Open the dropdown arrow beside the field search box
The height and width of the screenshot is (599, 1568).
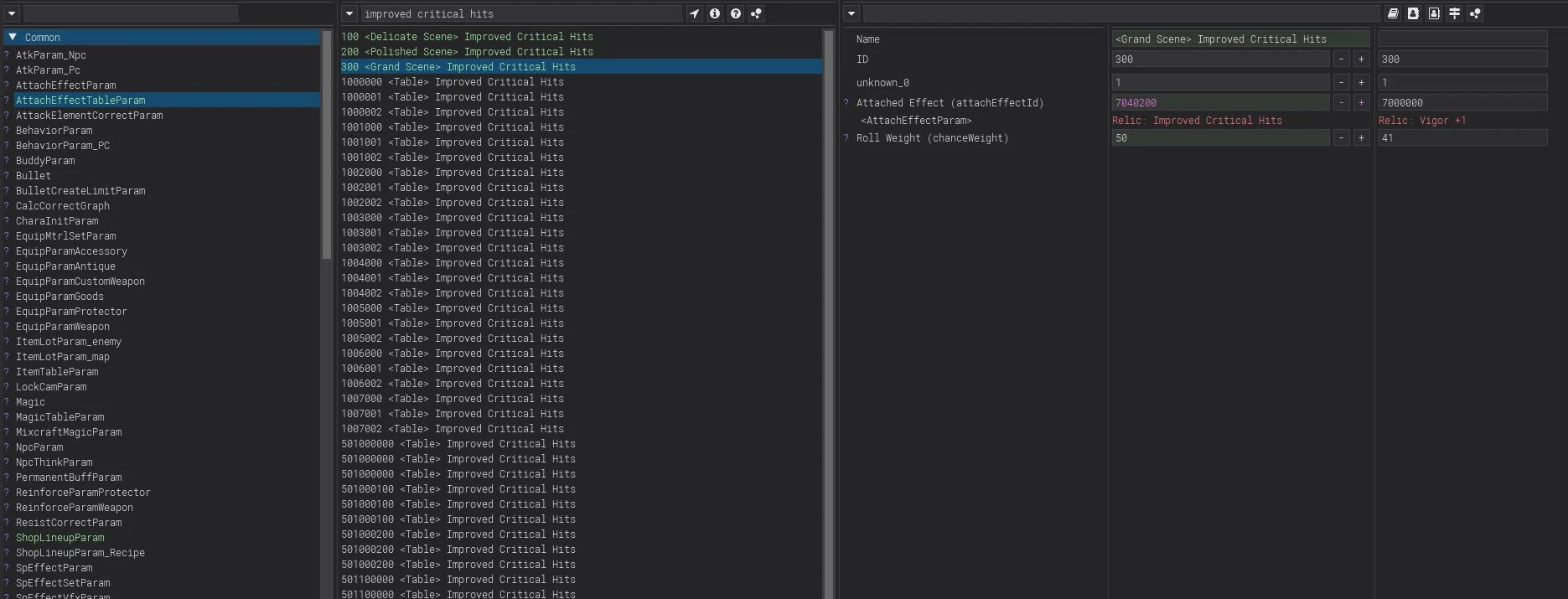click(851, 13)
